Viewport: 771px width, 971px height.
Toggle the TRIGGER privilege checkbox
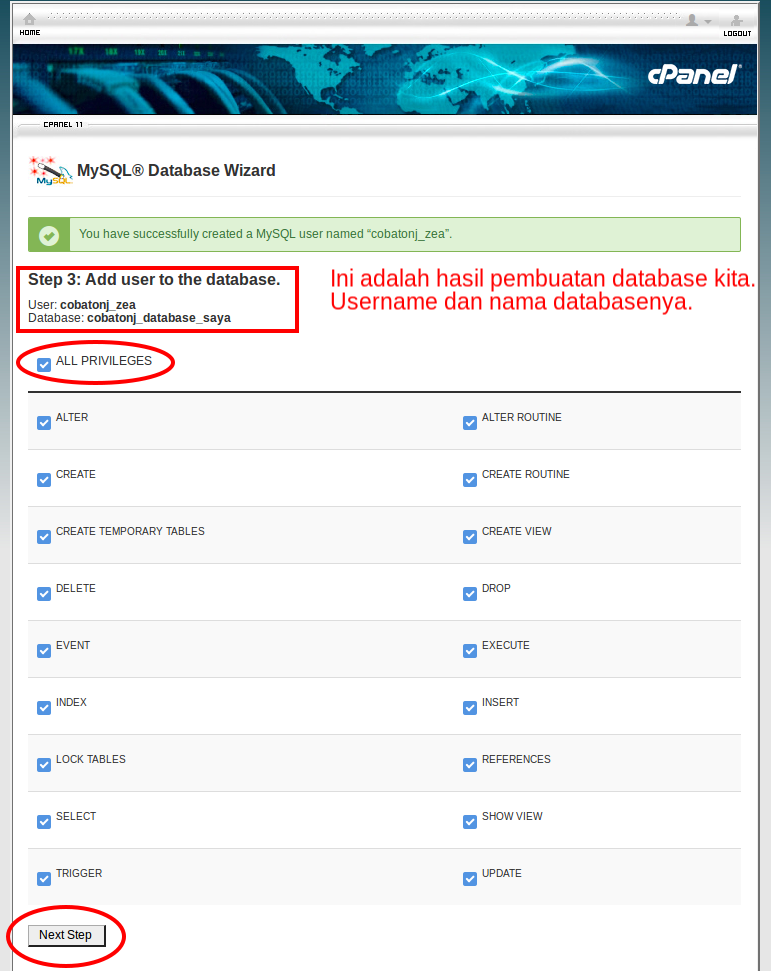coord(44,879)
